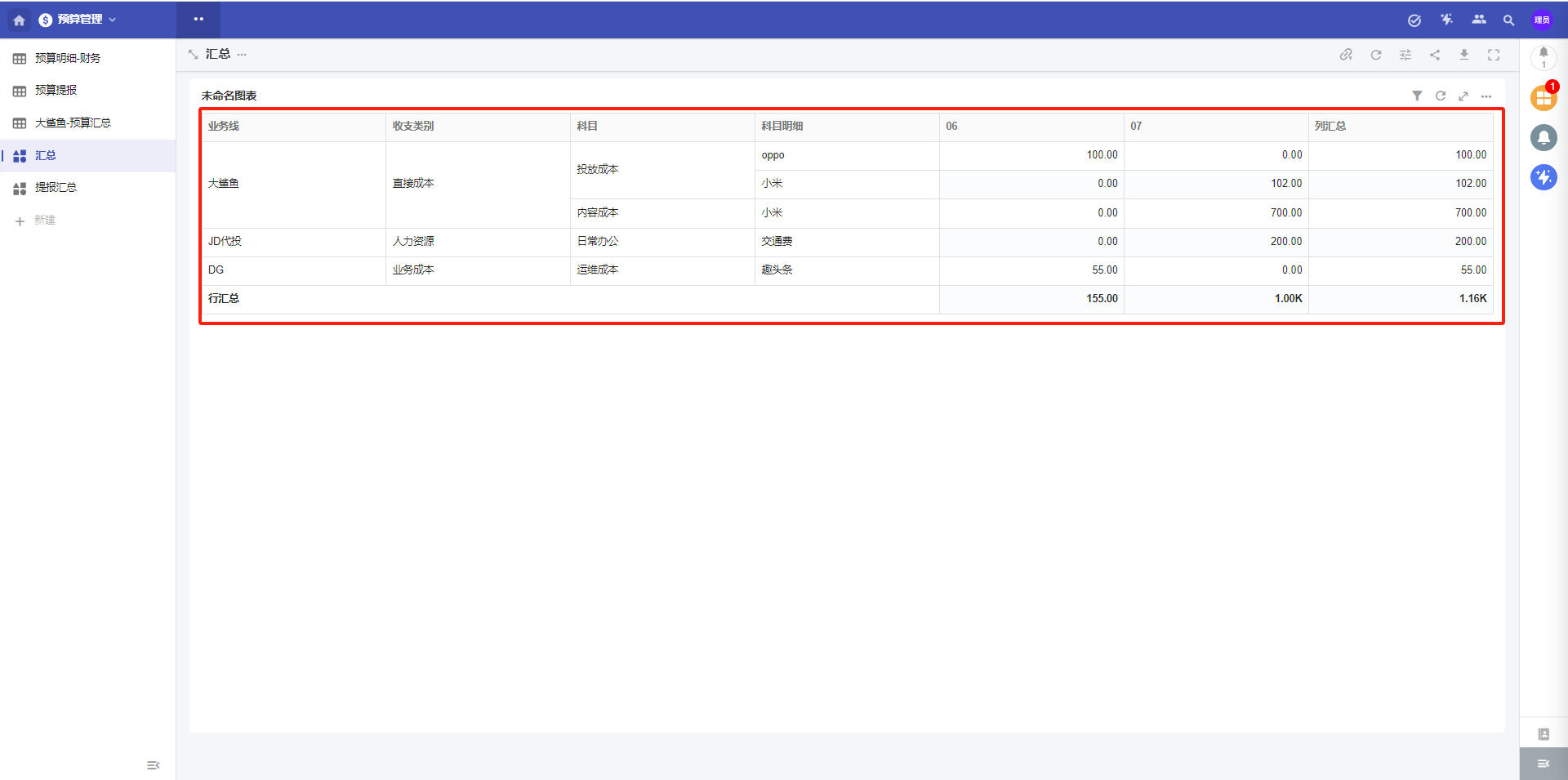
Task: Click the home icon in top bar
Action: (x=20, y=20)
